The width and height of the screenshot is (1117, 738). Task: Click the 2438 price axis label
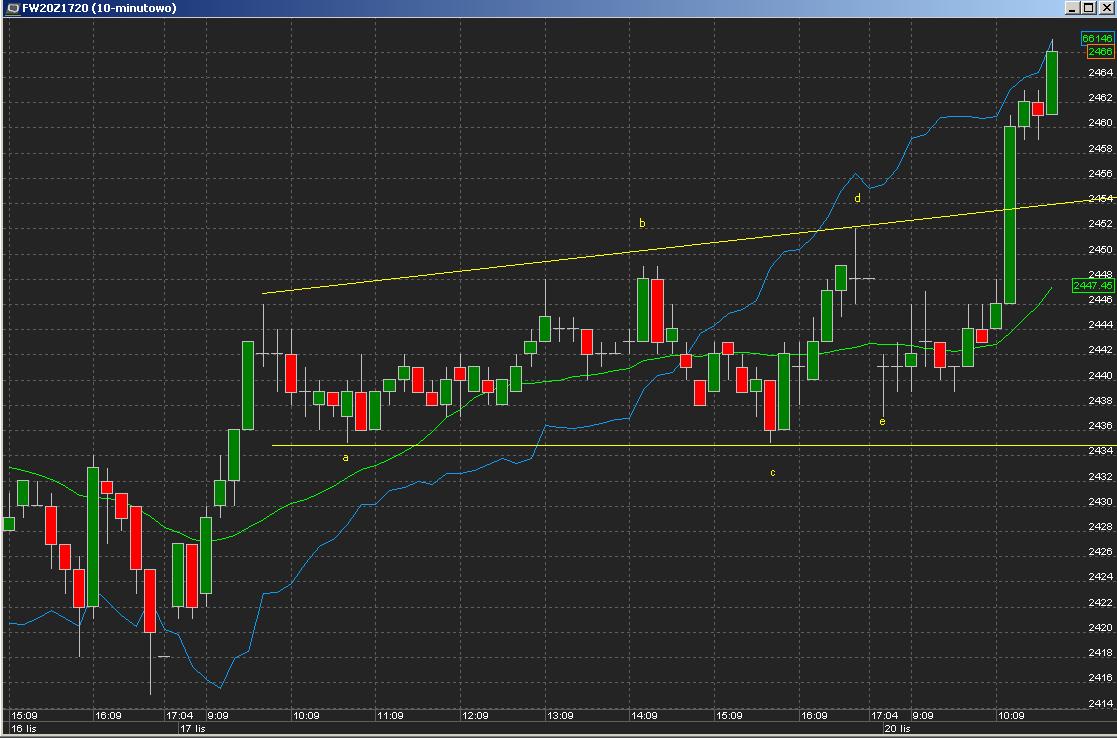point(1101,400)
